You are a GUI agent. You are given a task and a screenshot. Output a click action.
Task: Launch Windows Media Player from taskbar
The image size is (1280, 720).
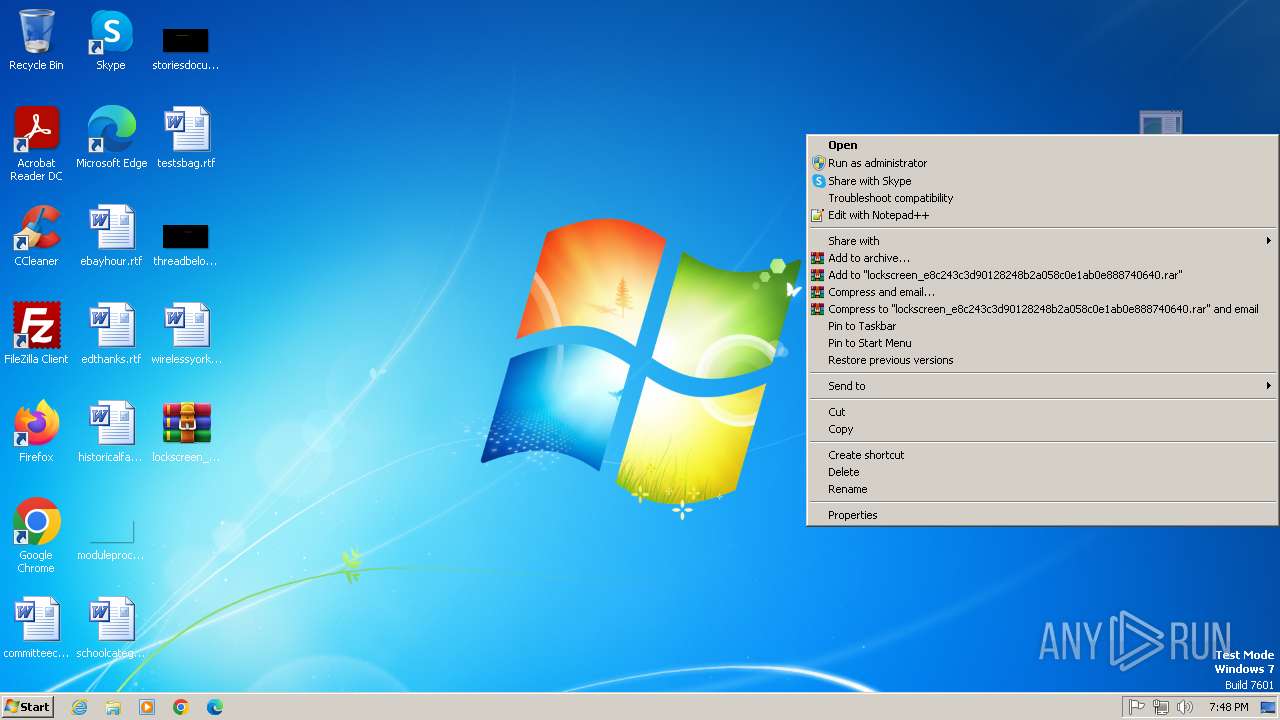[147, 707]
